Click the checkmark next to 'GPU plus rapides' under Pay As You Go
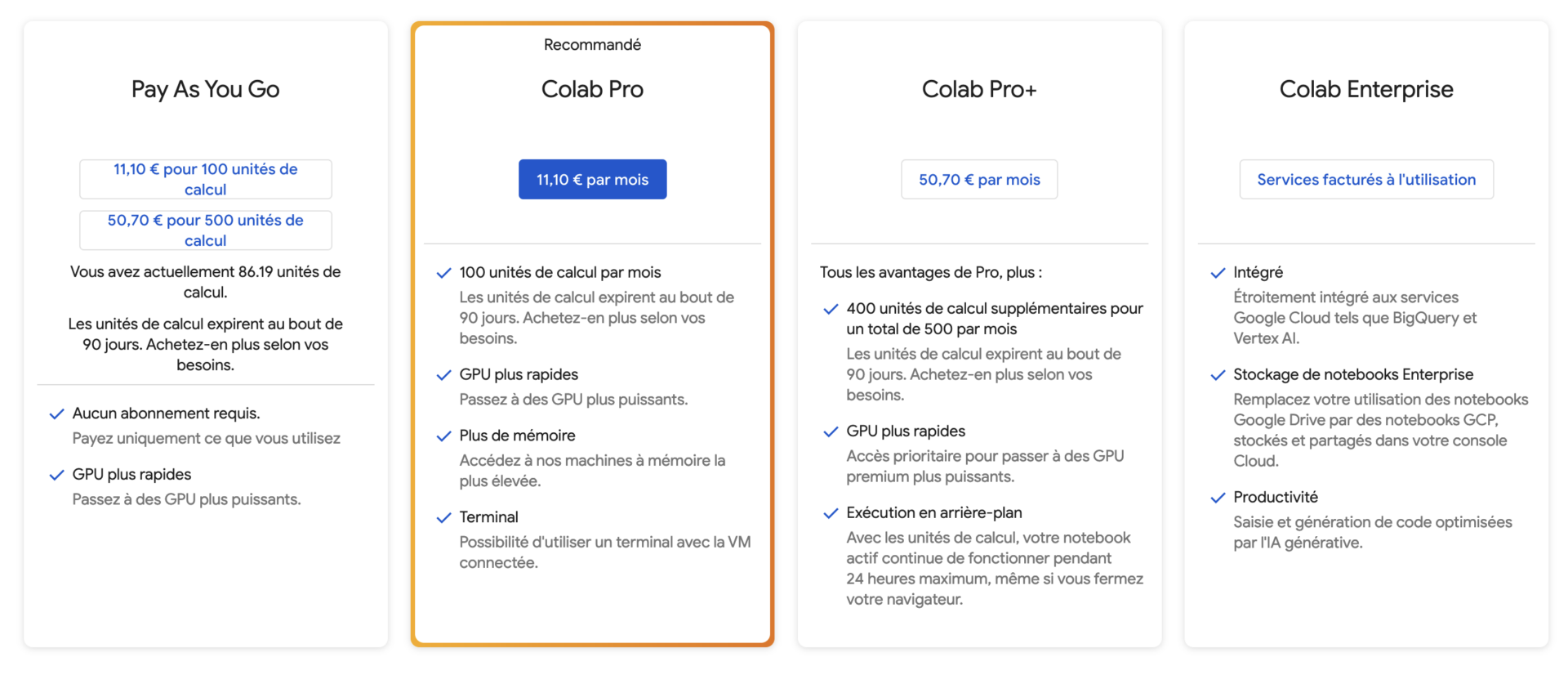 click(56, 474)
